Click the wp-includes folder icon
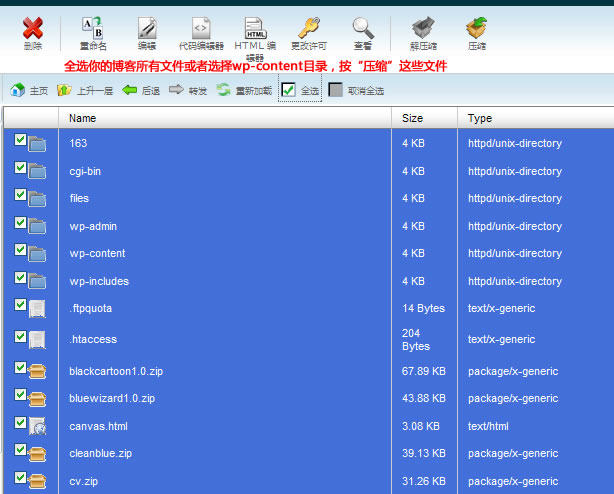This screenshot has width=614, height=494. 37,281
